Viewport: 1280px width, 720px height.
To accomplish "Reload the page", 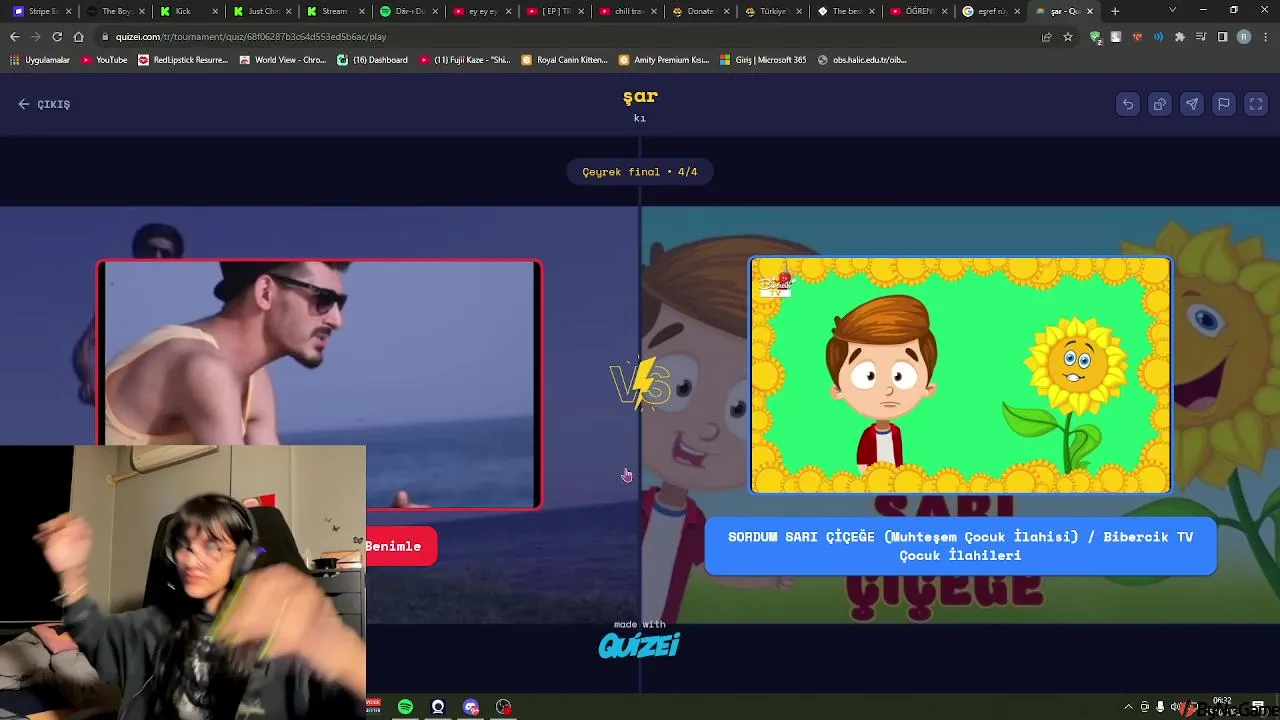I will pos(57,37).
